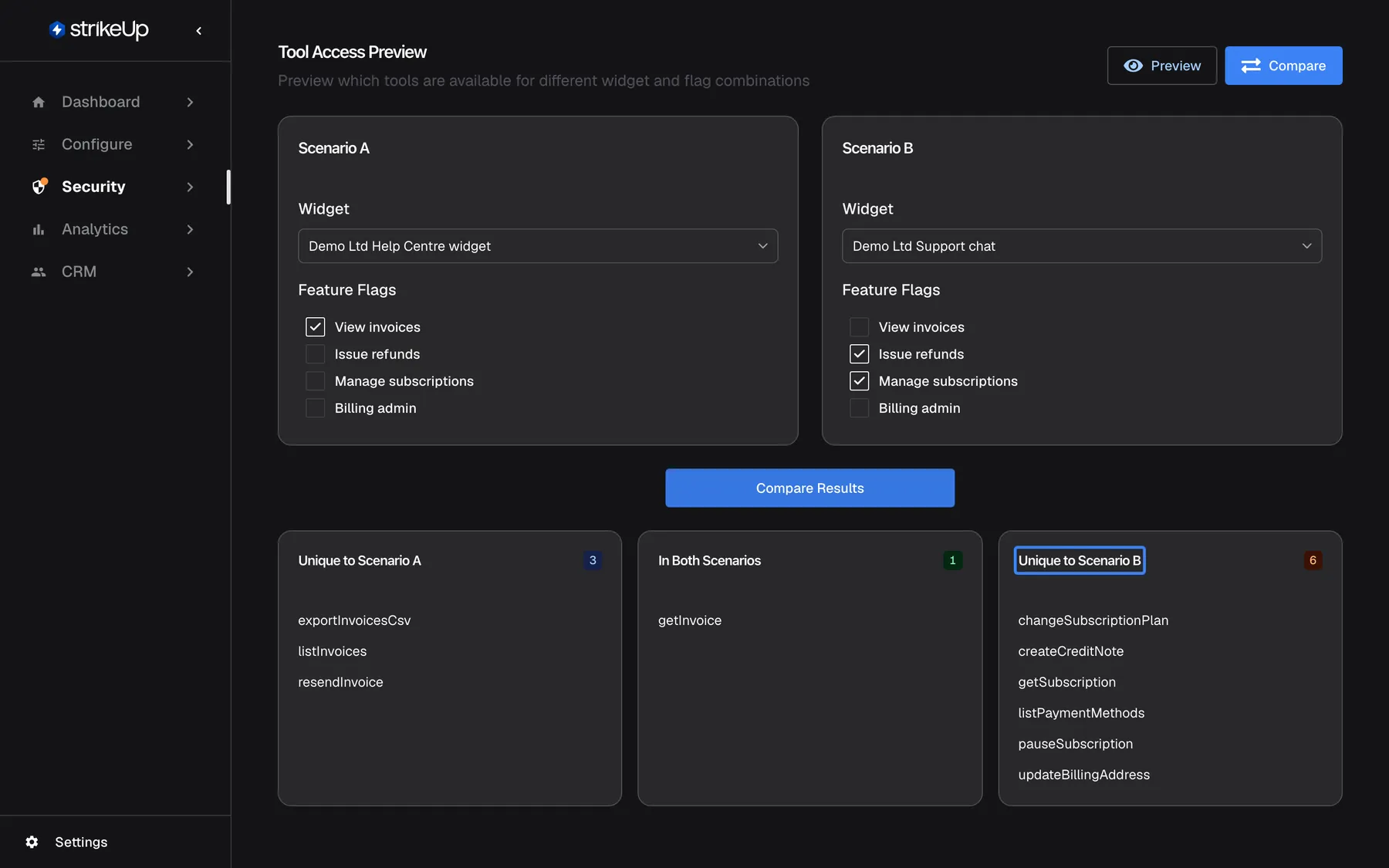Uncheck Manage subscriptions in Scenario B

[860, 381]
